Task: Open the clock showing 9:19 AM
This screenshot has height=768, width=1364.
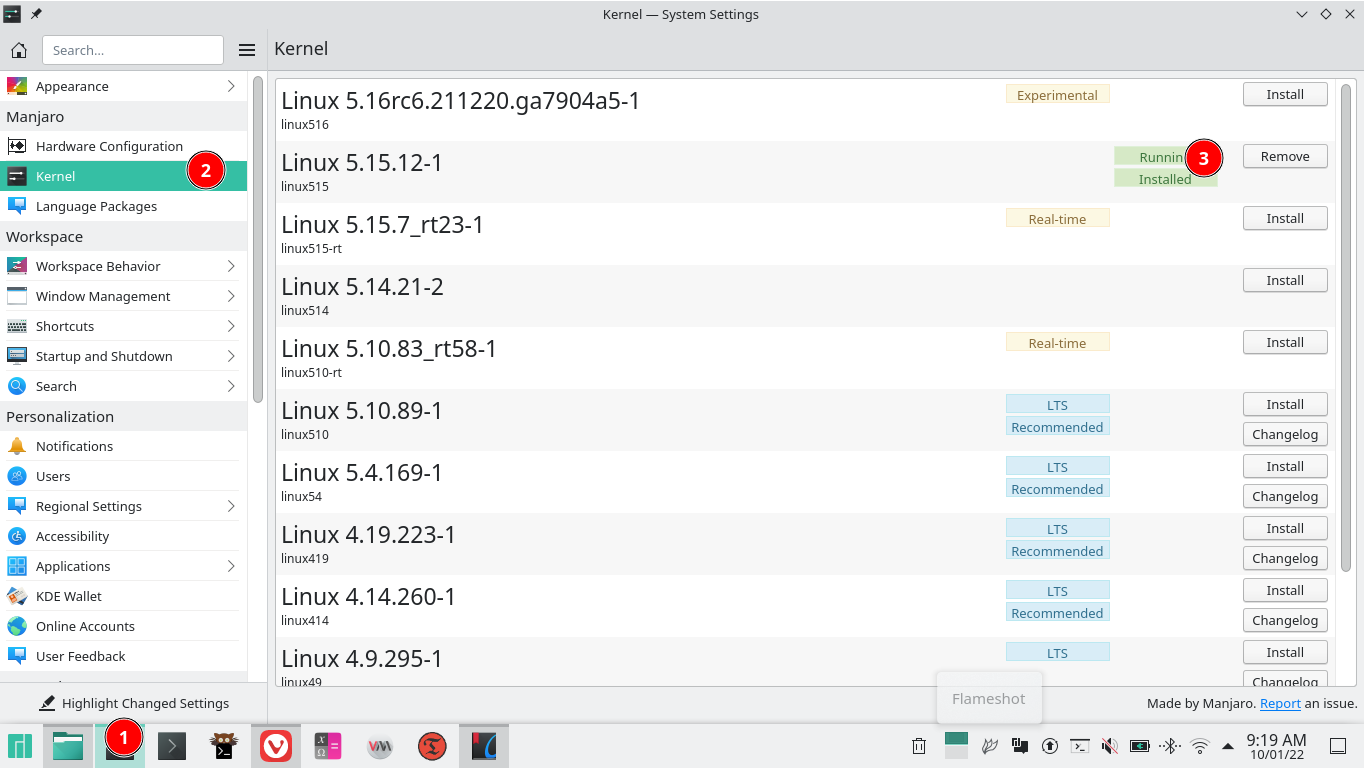Action: coord(1276,746)
